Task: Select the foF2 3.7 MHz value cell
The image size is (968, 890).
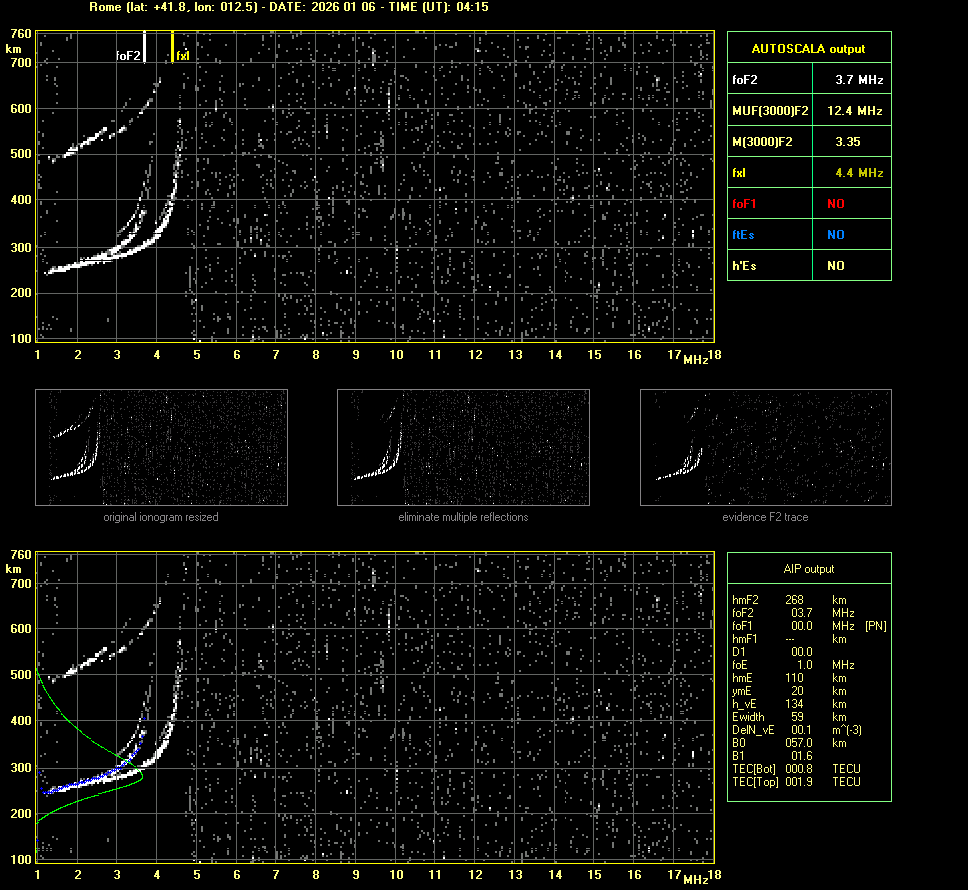Action: [x=859, y=79]
